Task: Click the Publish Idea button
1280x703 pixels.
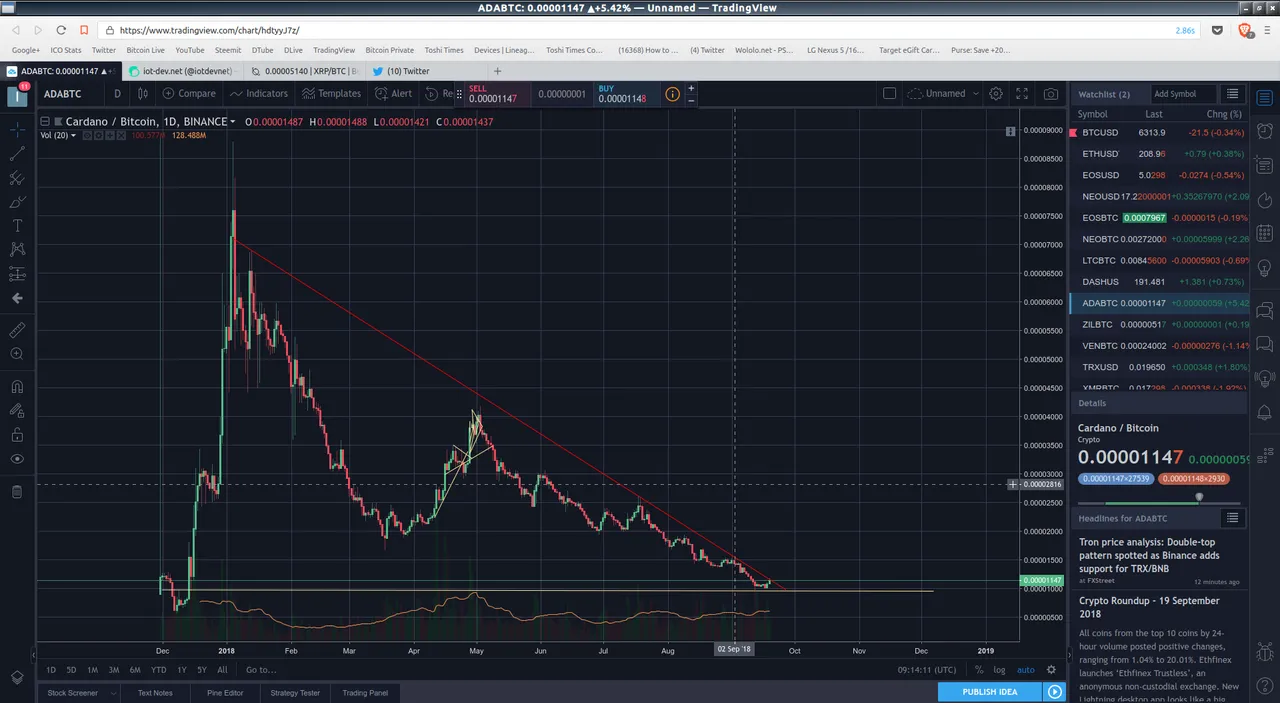Action: [x=990, y=691]
